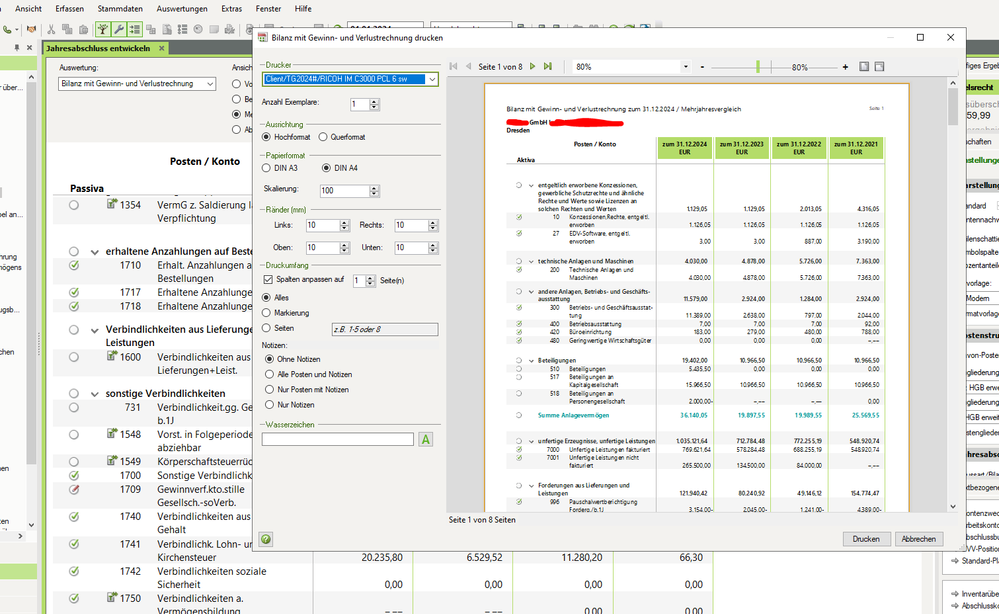The width and height of the screenshot is (999, 614).
Task: Select Markierung print range
Action: tap(266, 313)
